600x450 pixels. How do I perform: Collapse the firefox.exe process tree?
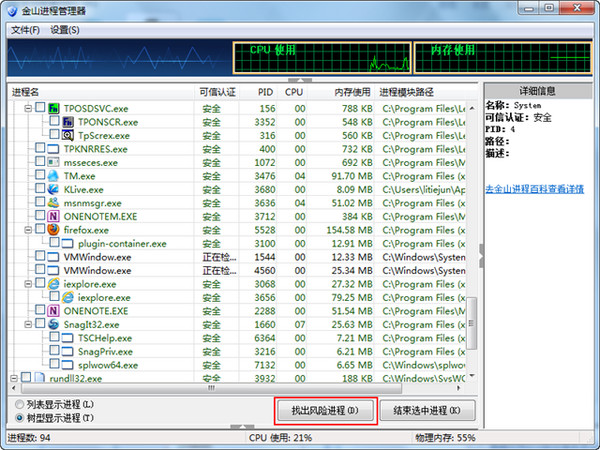[x=25, y=229]
